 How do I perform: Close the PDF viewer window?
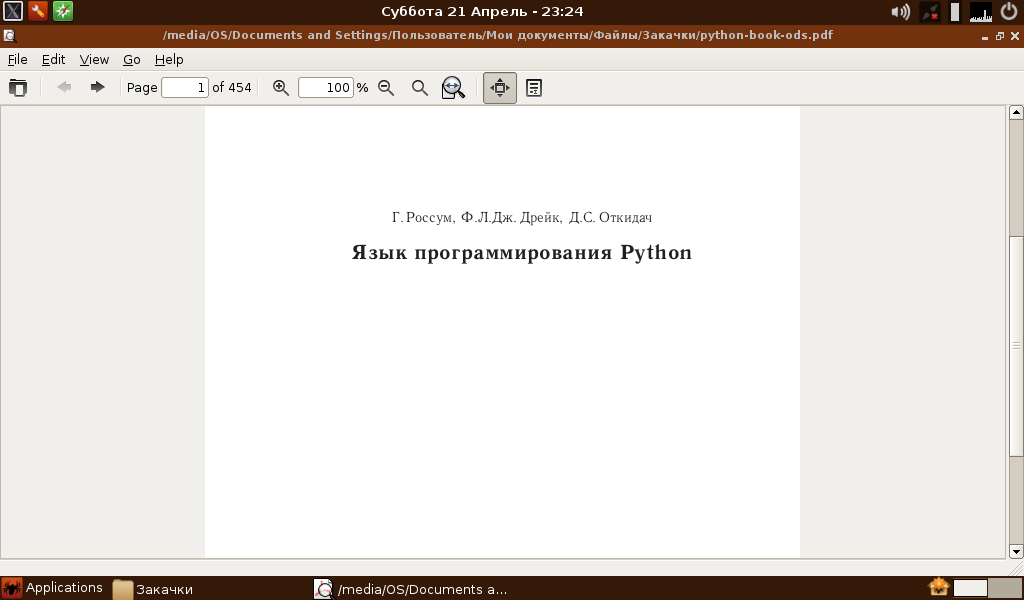point(1015,37)
